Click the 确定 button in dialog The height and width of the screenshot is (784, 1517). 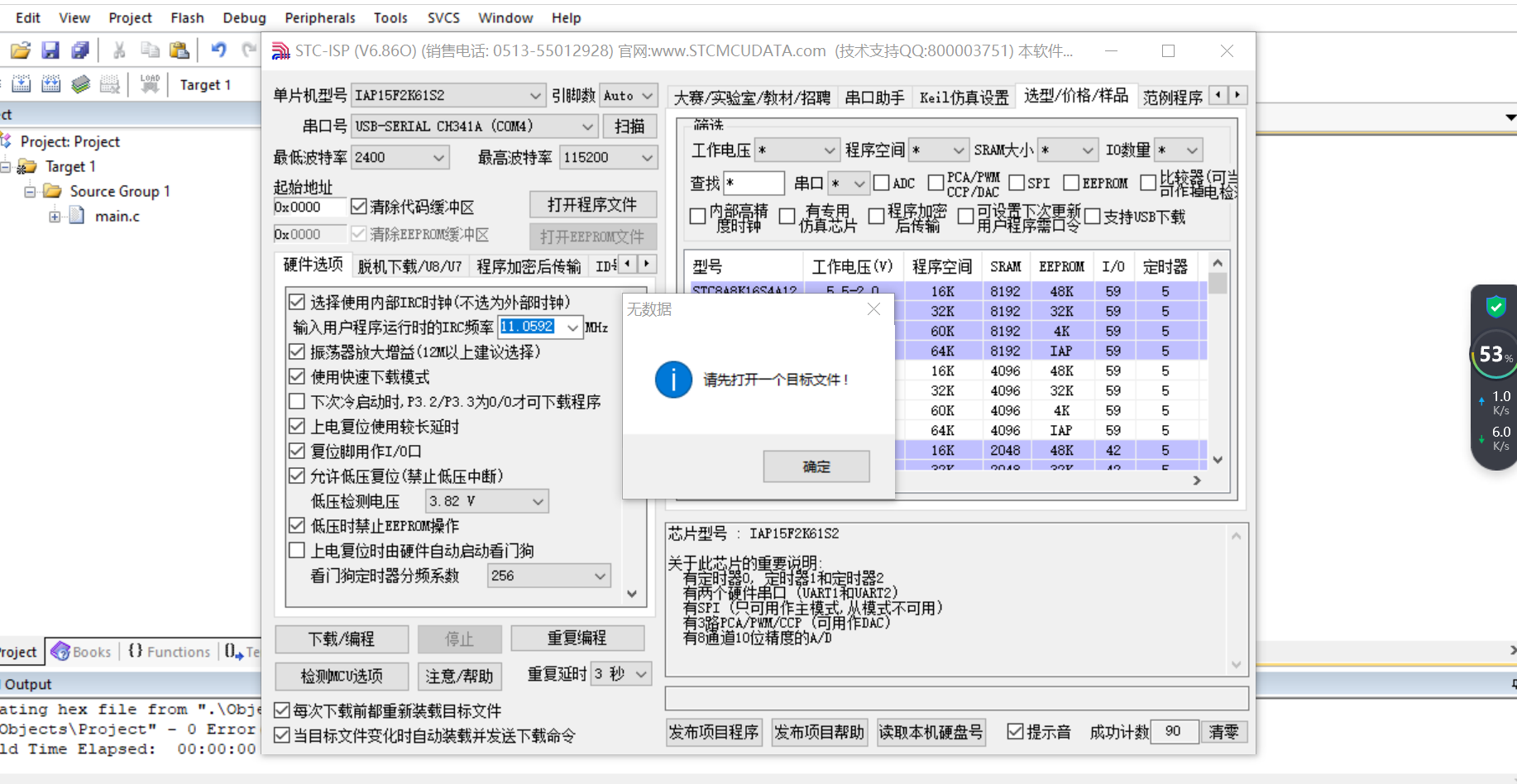[816, 466]
